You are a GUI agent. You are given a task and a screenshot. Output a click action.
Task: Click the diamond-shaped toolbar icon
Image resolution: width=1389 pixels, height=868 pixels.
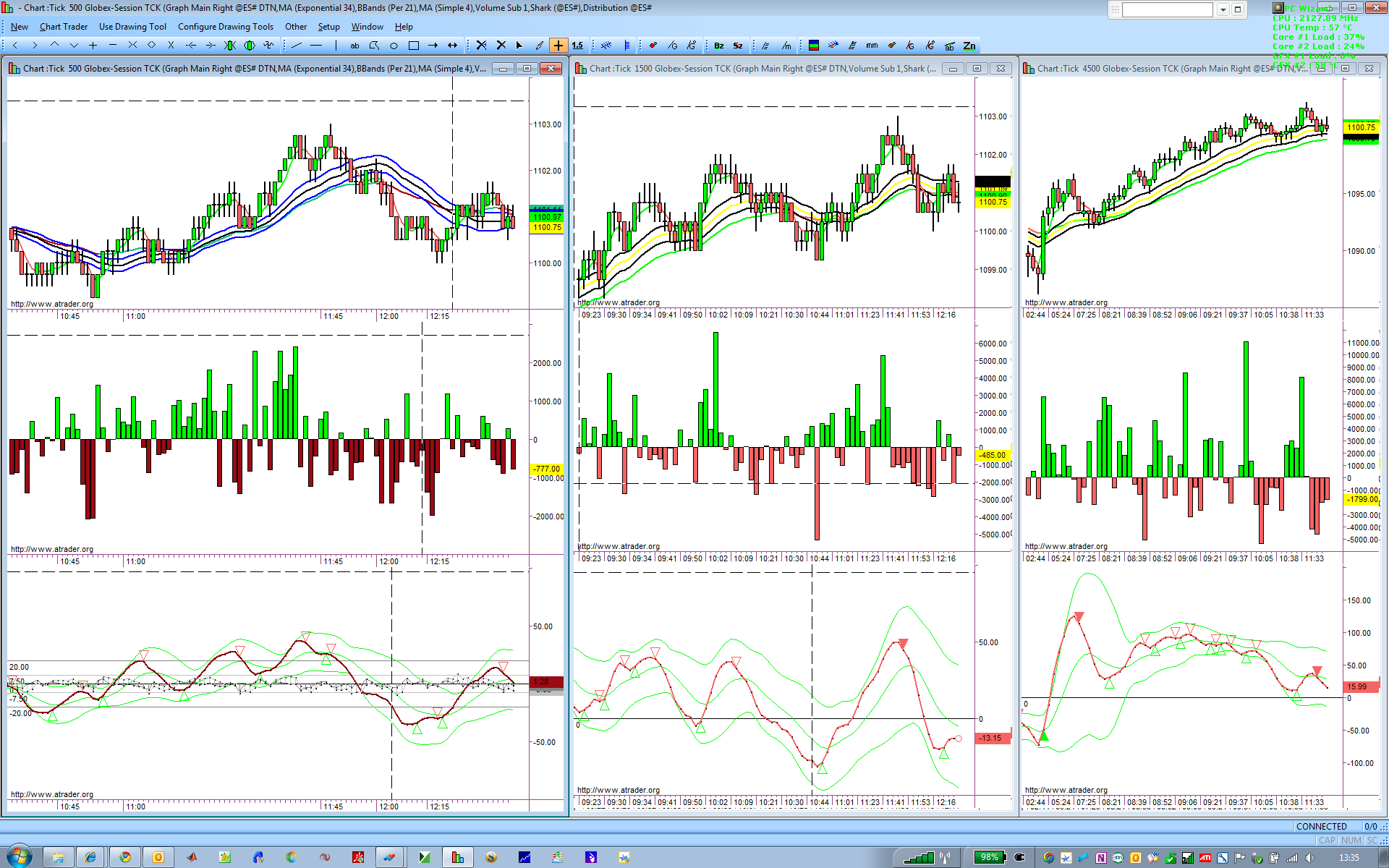tap(152, 46)
